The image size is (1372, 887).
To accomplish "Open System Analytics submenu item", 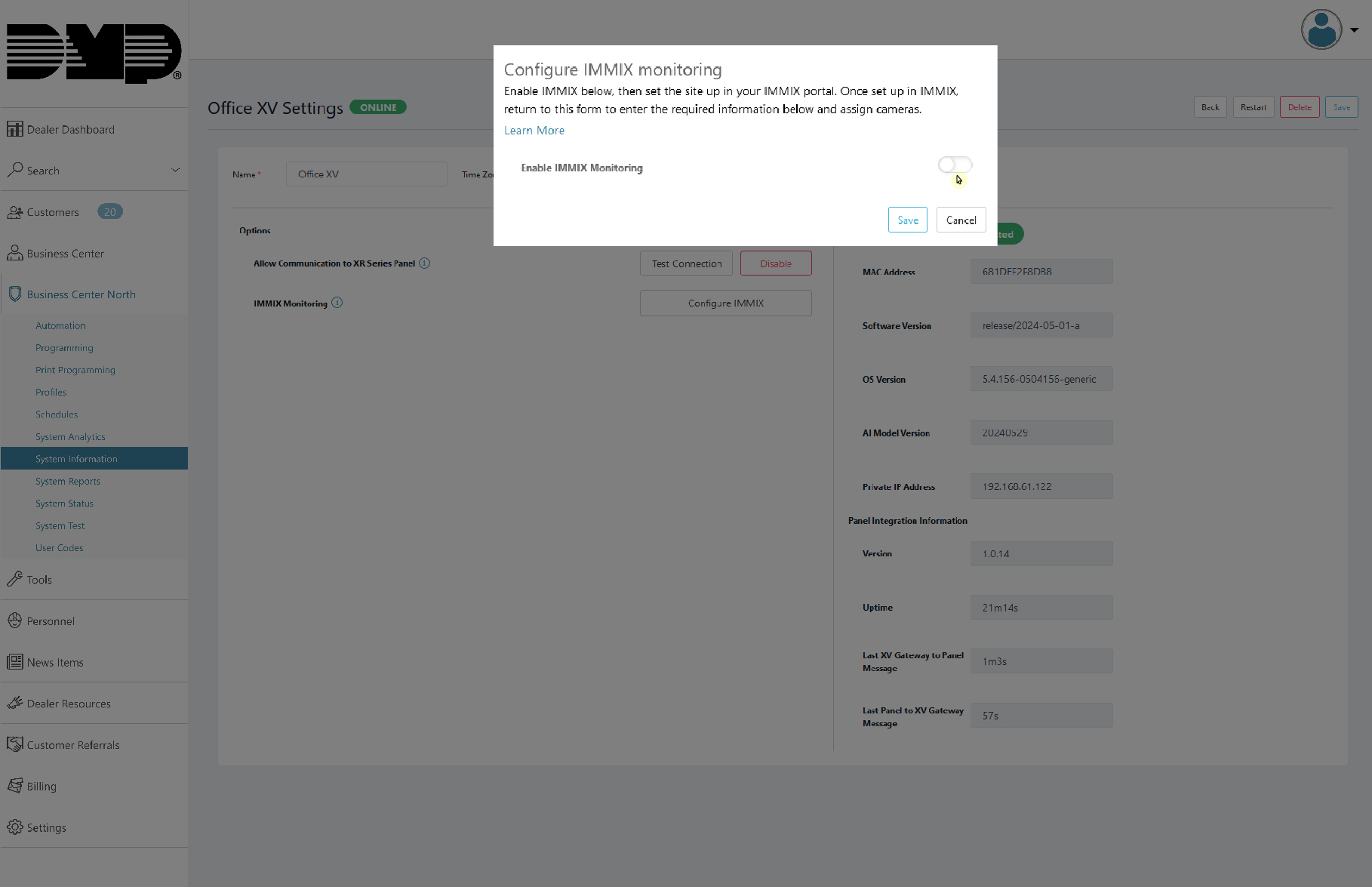I will [x=70, y=436].
